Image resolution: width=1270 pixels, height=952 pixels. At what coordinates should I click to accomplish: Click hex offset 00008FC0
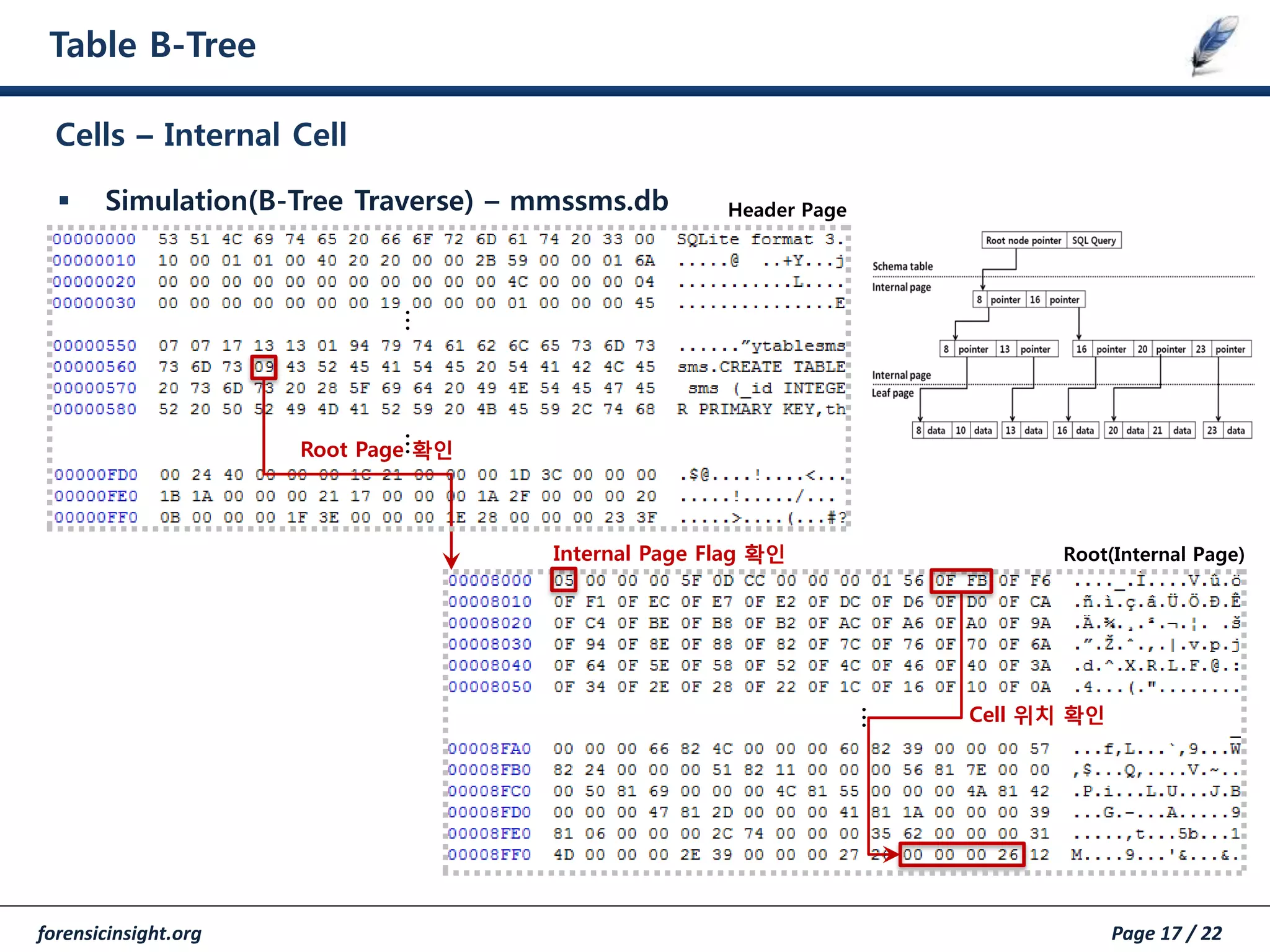coord(490,791)
